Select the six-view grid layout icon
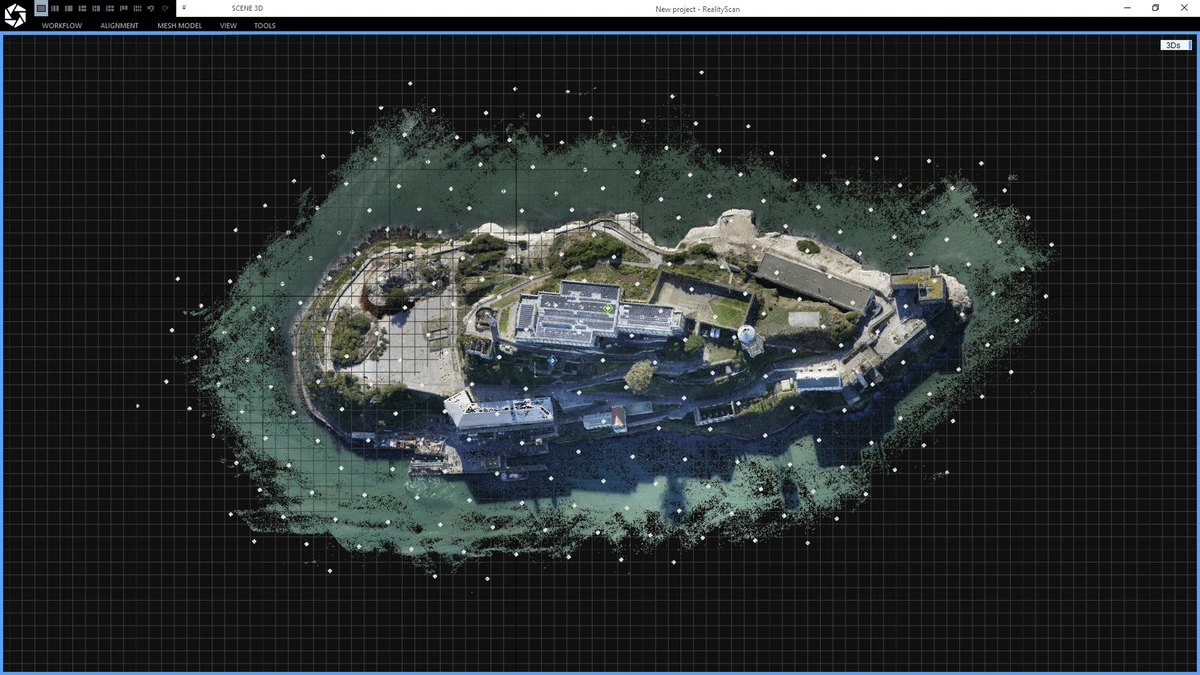This screenshot has width=1200, height=675. pyautogui.click(x=109, y=8)
